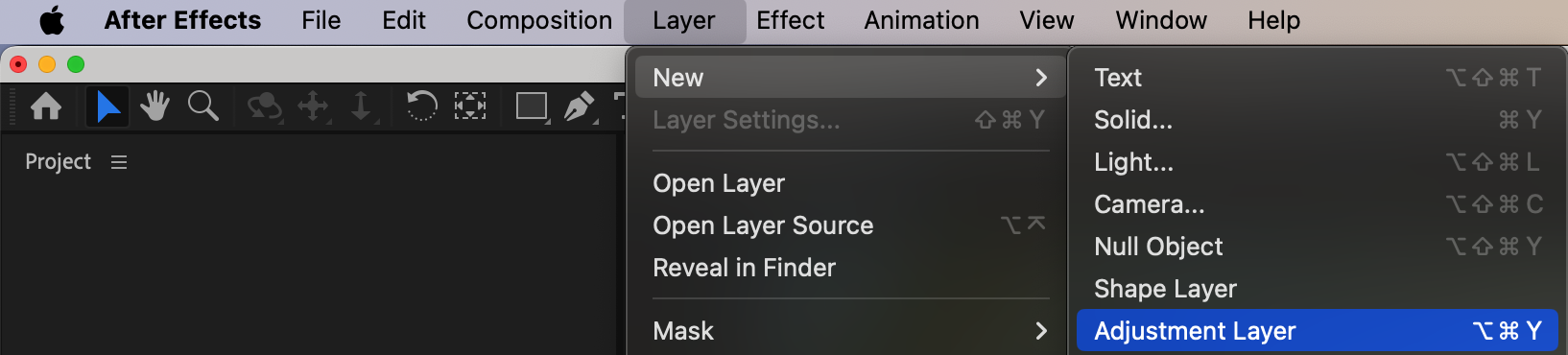The width and height of the screenshot is (1568, 355).
Task: Open the Project panel hamburger menu
Action: click(119, 162)
